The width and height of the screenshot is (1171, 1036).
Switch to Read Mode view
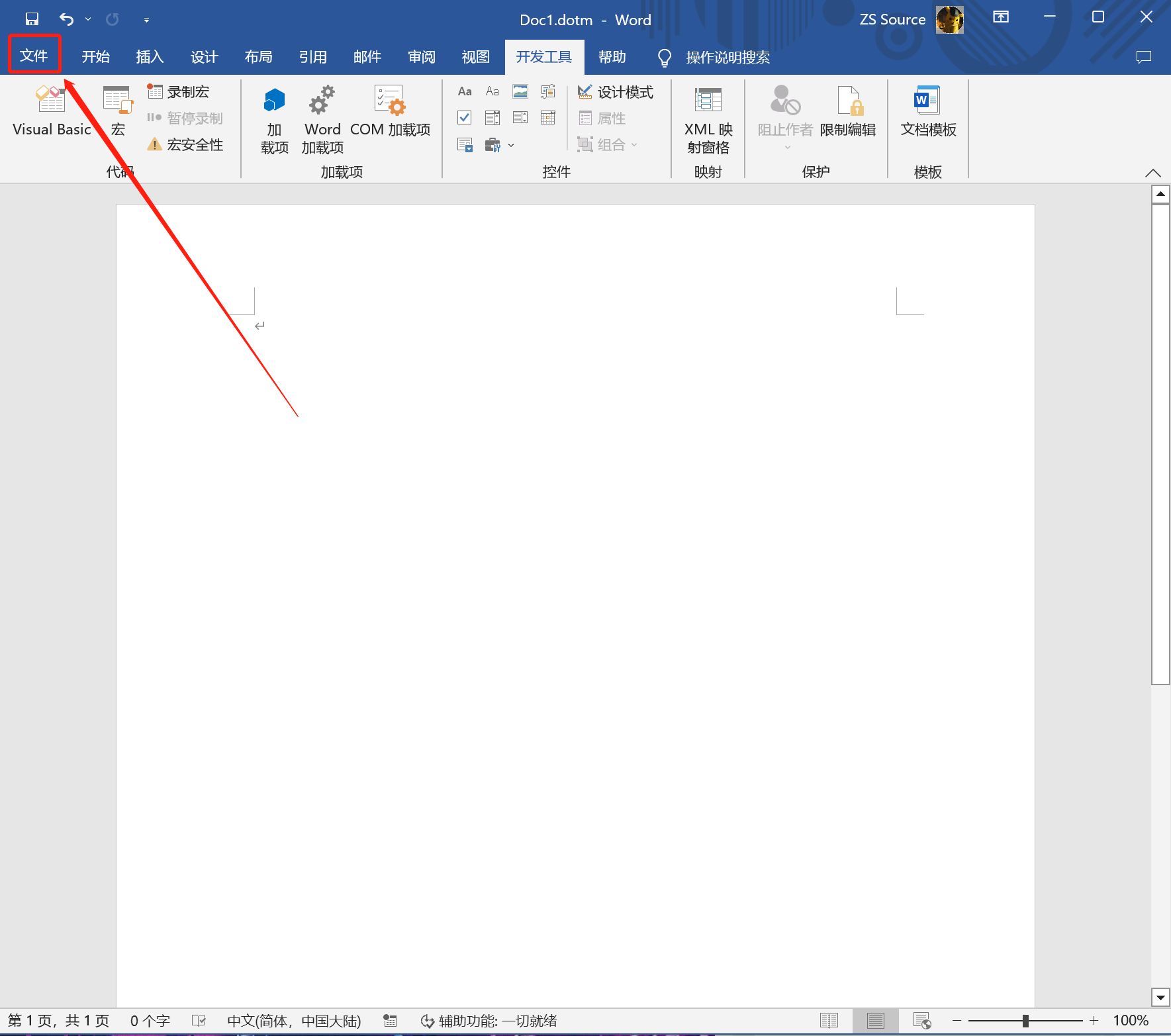[x=829, y=1020]
